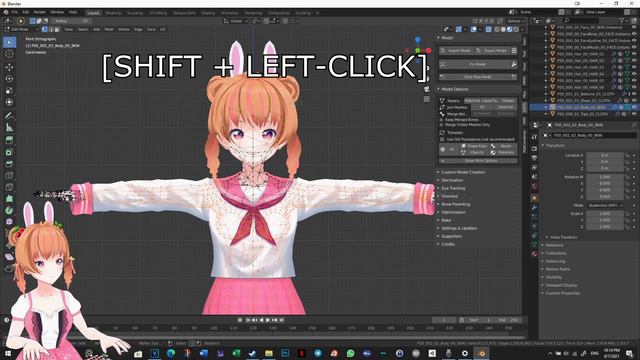Open the viewport Options dropdown
The width and height of the screenshot is (640, 360).
pos(516,21)
